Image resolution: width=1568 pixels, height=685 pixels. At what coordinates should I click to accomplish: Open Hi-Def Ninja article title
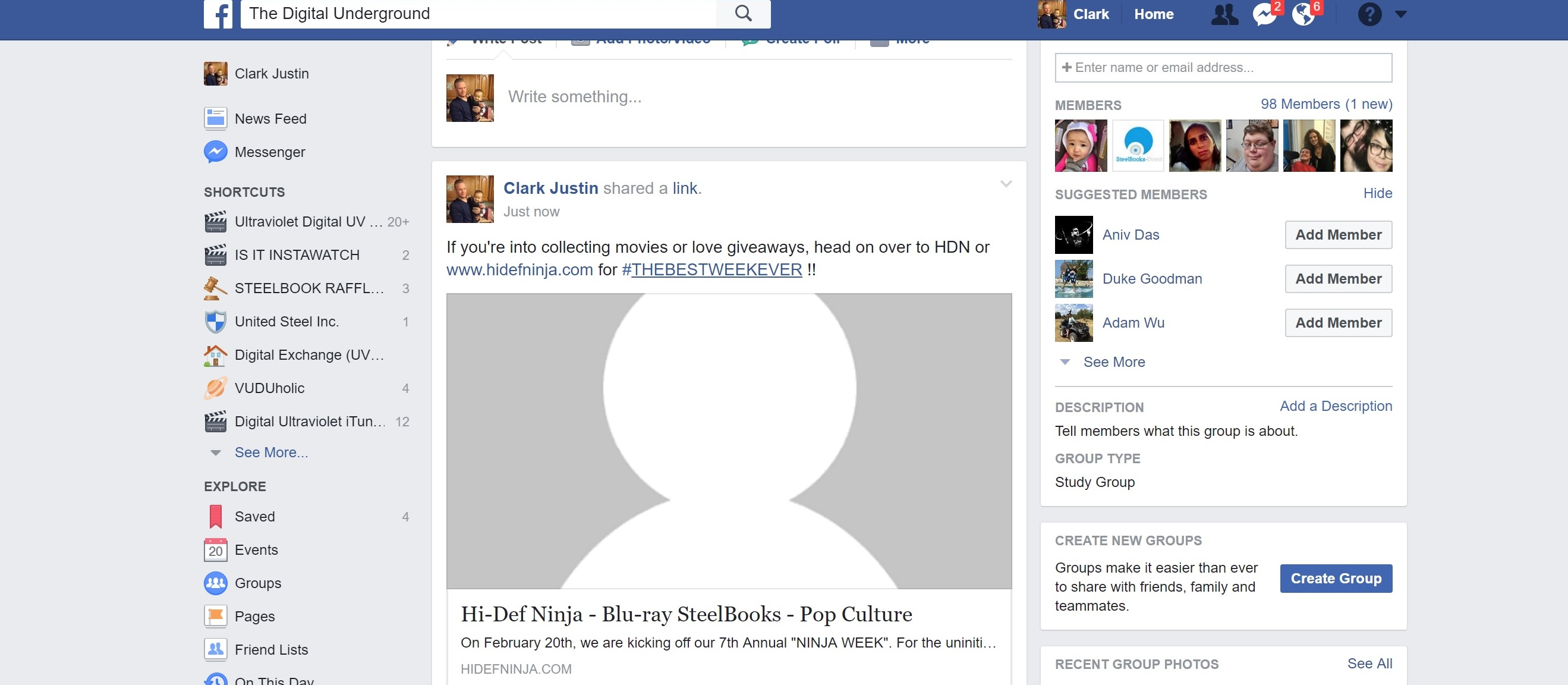686,614
